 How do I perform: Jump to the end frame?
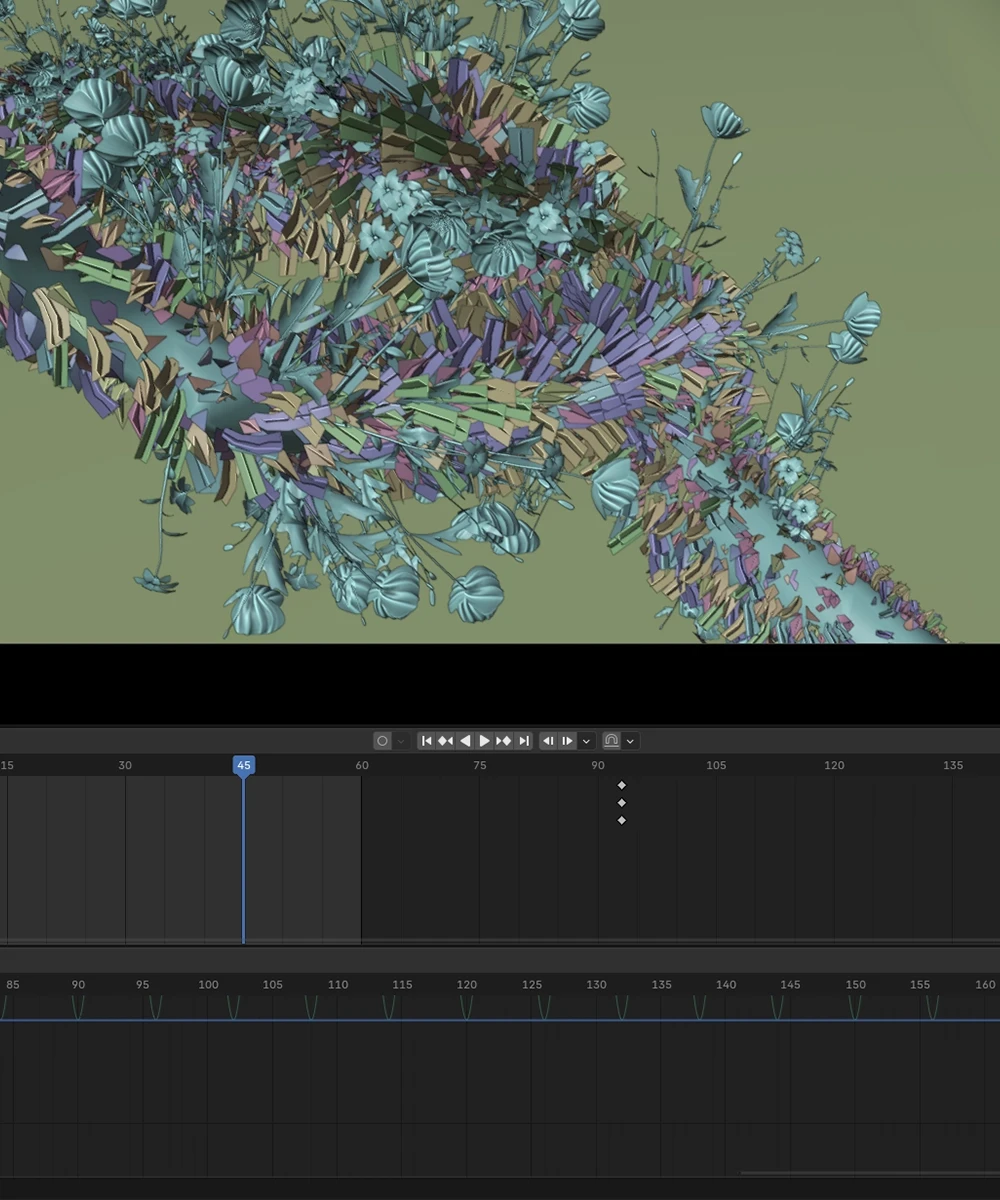point(523,741)
